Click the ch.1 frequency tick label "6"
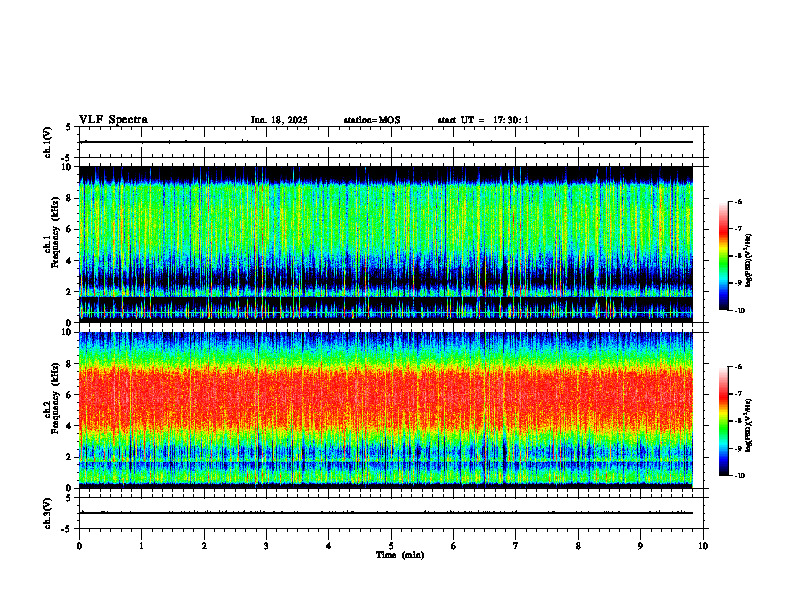Image resolution: width=792 pixels, height=612 pixels. [x=70, y=230]
